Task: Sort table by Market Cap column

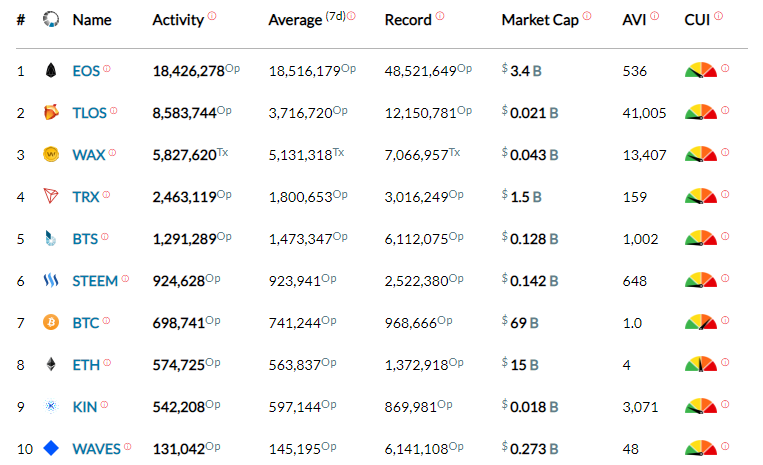Action: tap(539, 20)
